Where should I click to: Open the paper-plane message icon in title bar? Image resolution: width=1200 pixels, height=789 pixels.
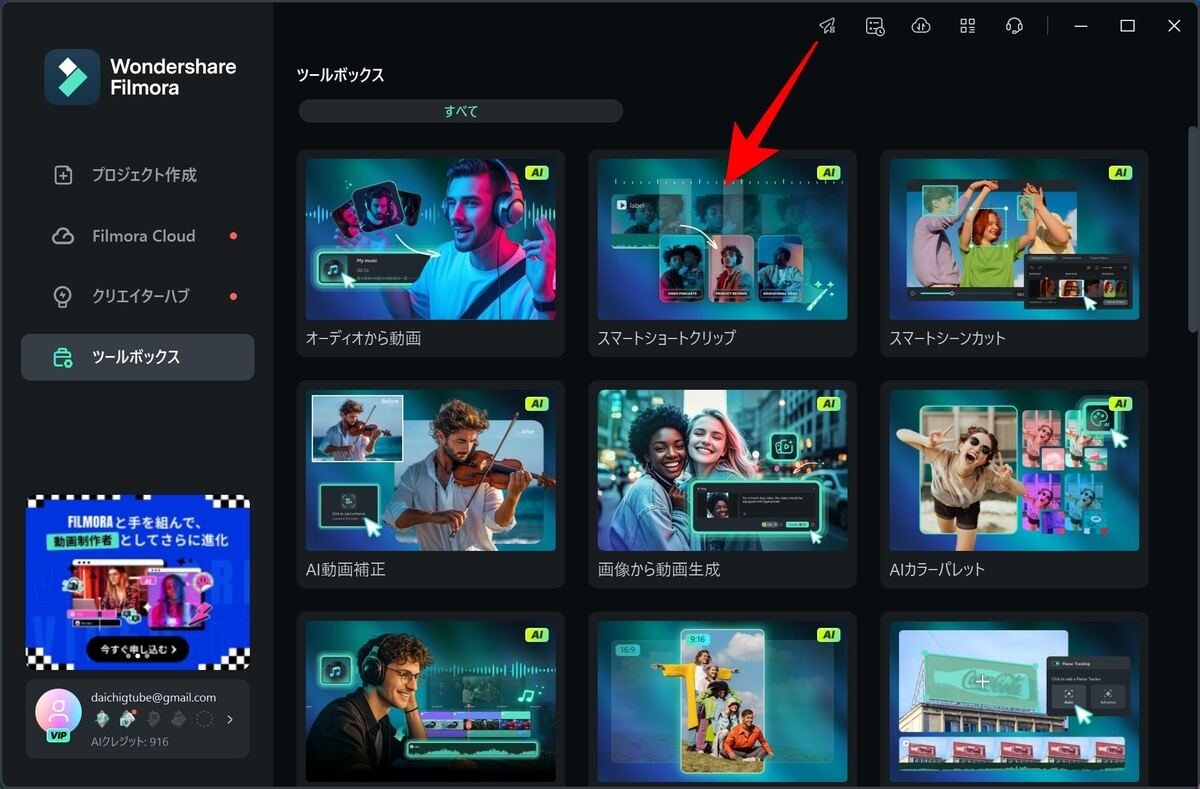[827, 26]
